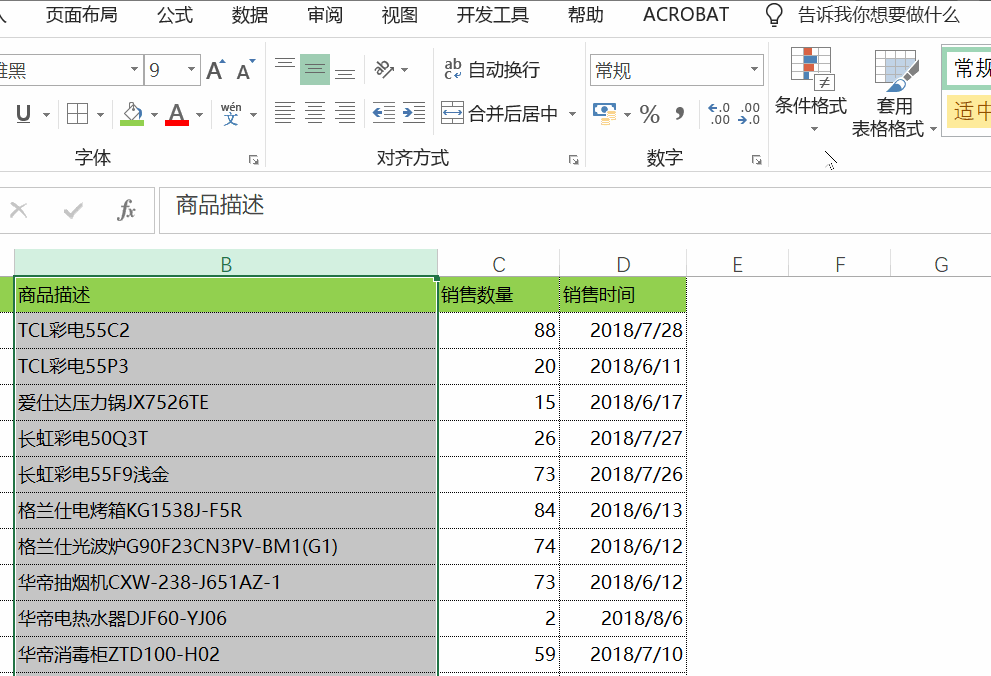Cancel formula bar entry with X

pos(19,210)
